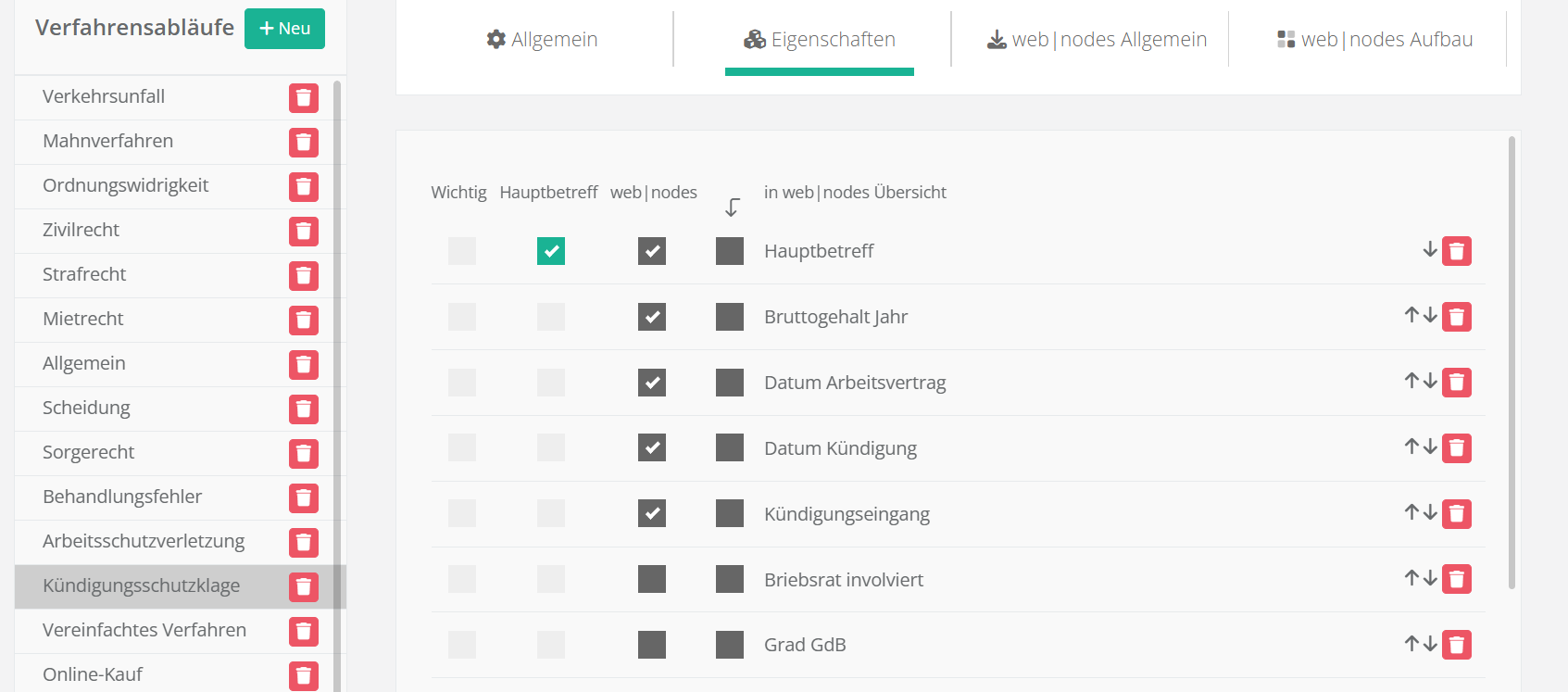Delete the Bruttogehalt Jahr property

click(1456, 317)
